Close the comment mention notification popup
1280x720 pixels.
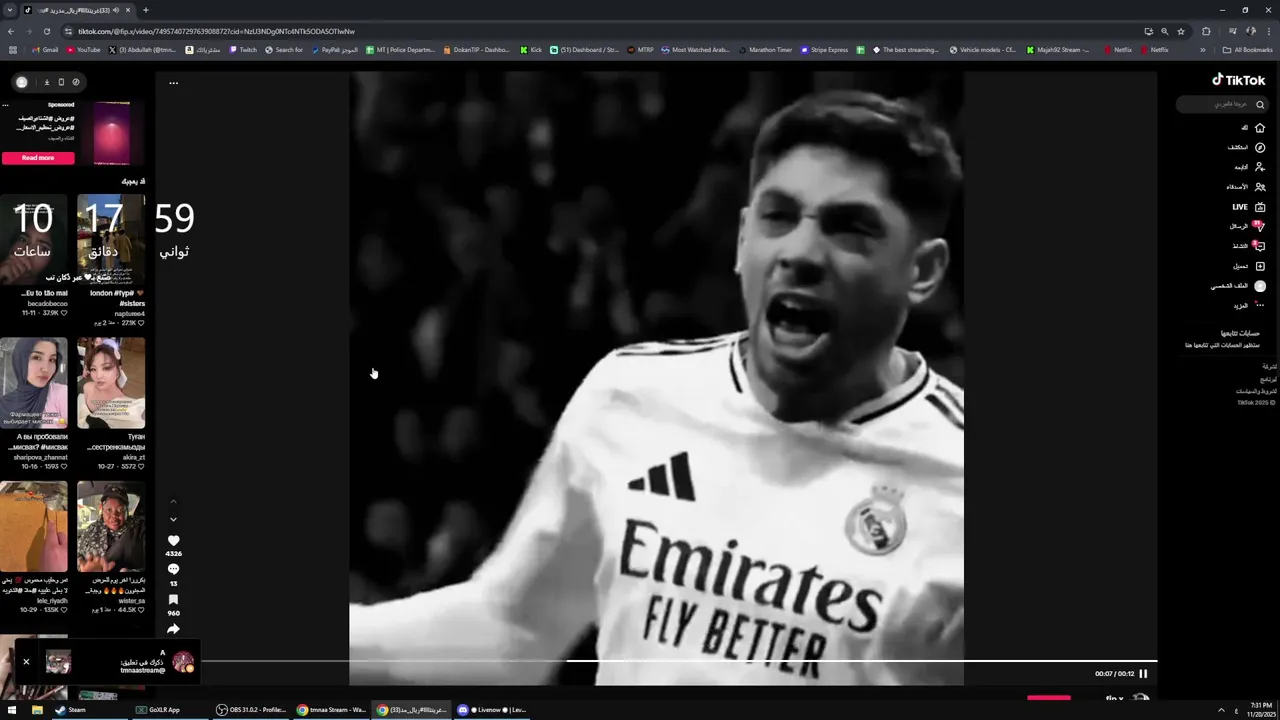26,661
